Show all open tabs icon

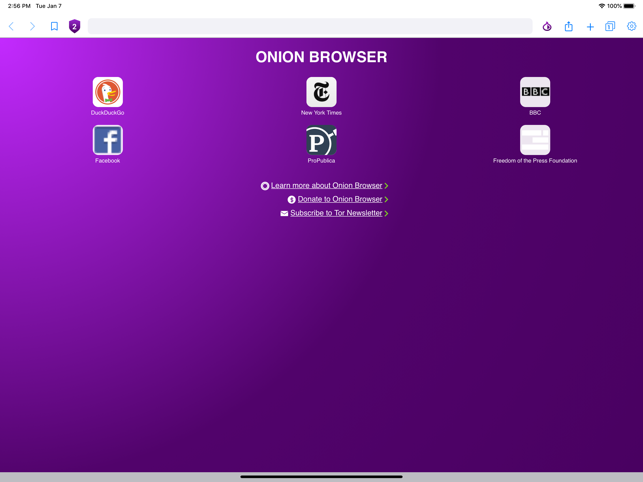[610, 27]
